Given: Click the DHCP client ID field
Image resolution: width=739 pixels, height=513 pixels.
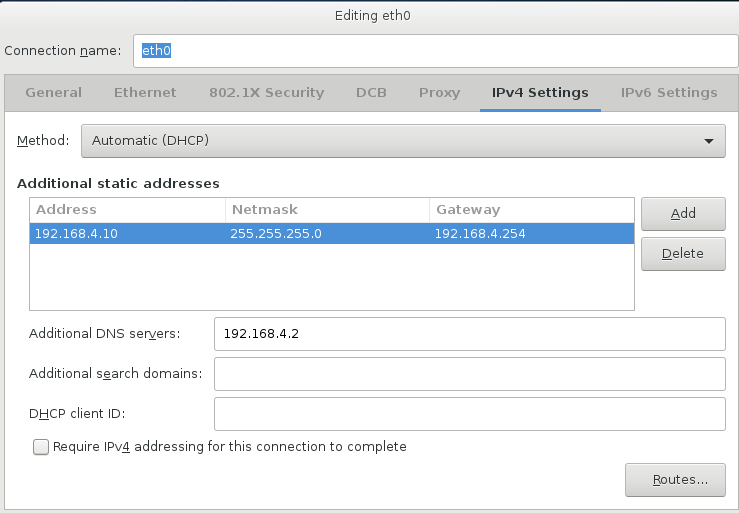Looking at the screenshot, I should (x=469, y=413).
